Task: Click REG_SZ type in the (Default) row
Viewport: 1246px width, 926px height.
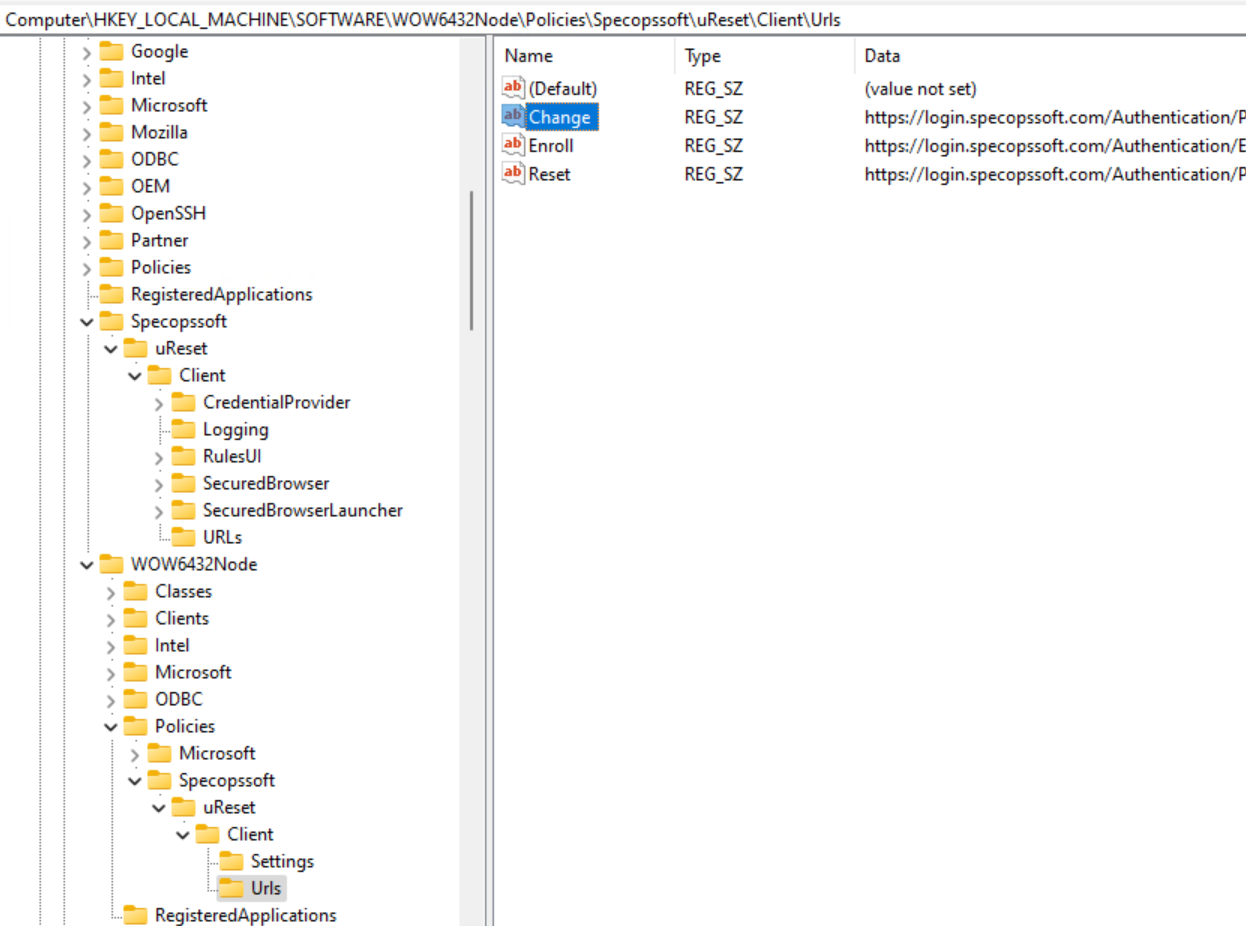Action: tap(714, 89)
